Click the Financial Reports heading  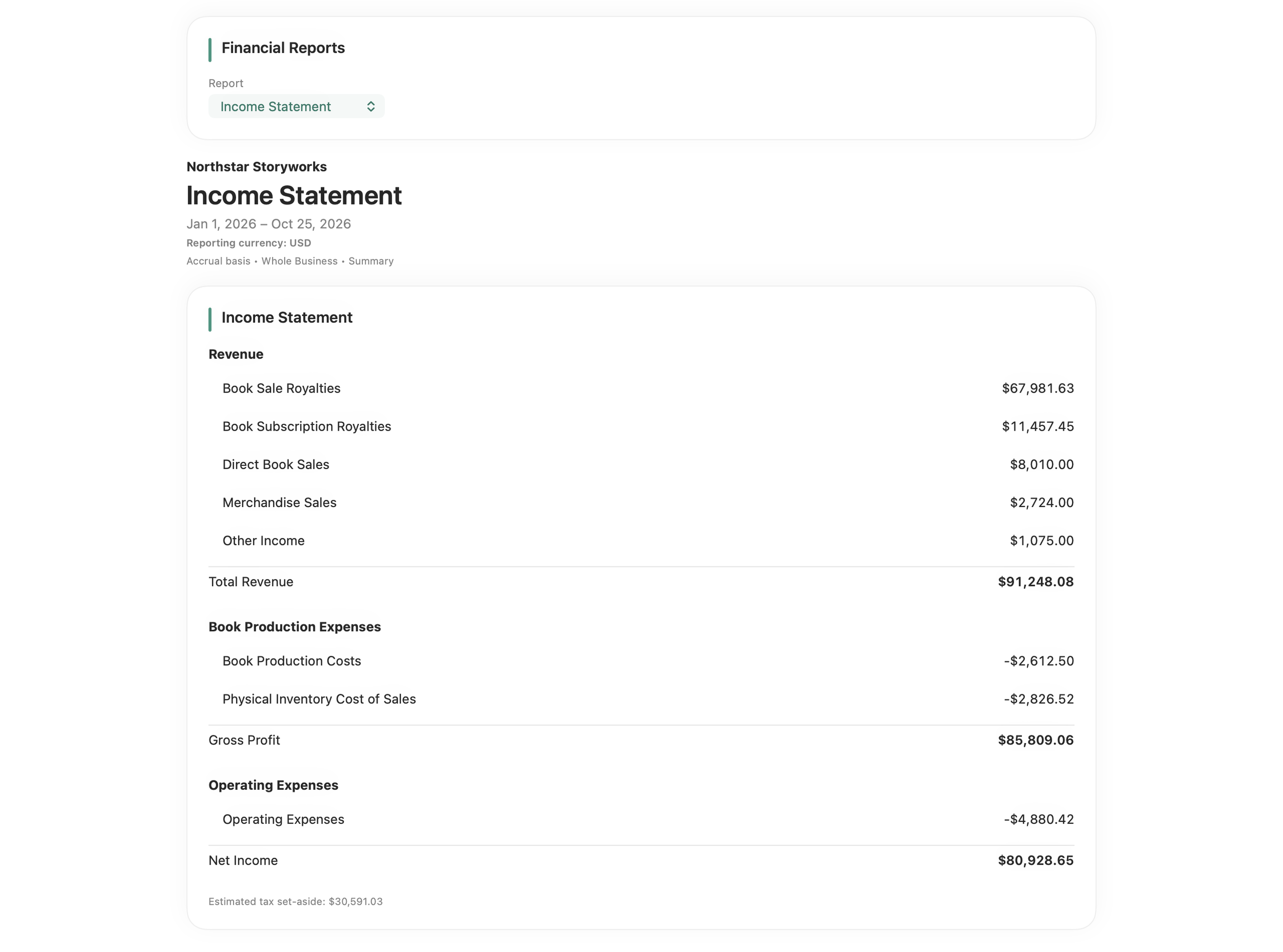pos(283,48)
